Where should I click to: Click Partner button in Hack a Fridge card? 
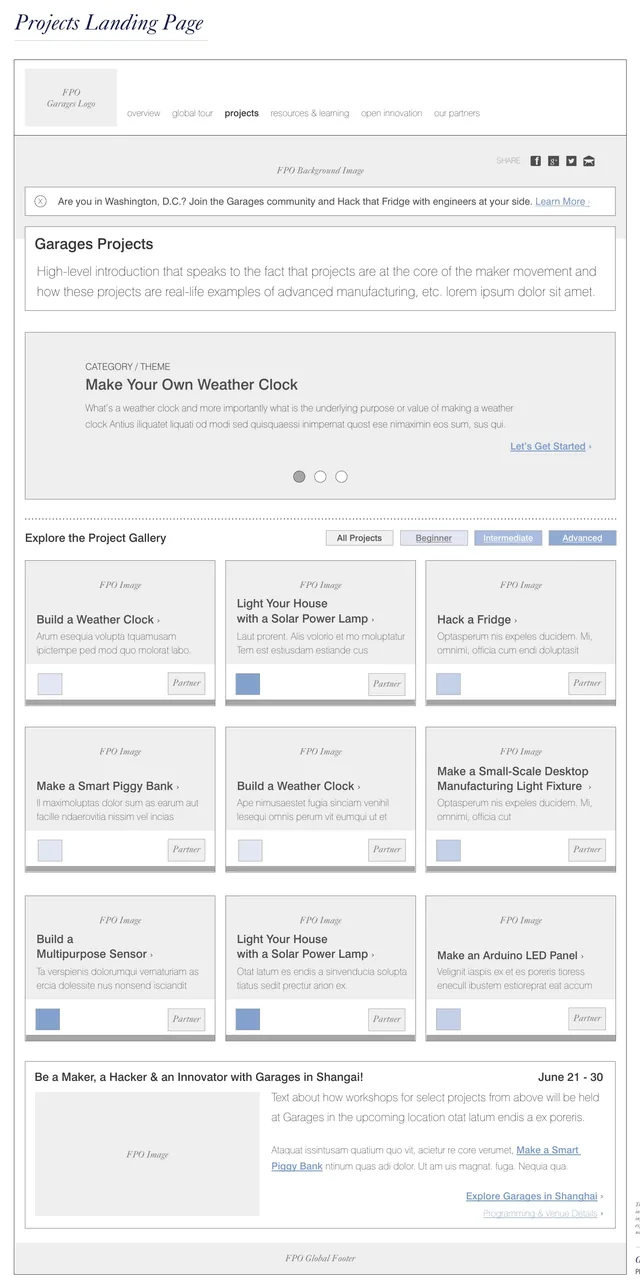click(x=587, y=683)
